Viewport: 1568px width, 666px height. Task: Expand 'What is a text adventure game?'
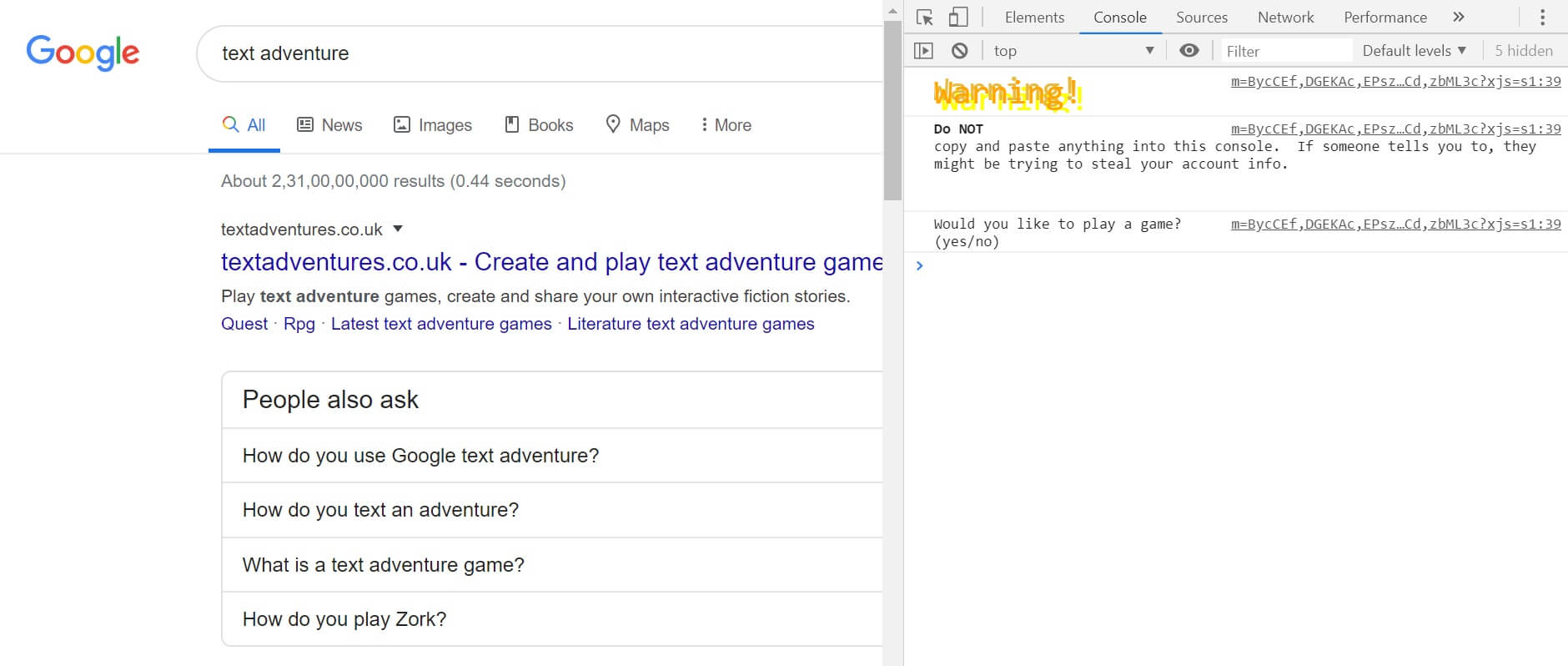pos(552,565)
